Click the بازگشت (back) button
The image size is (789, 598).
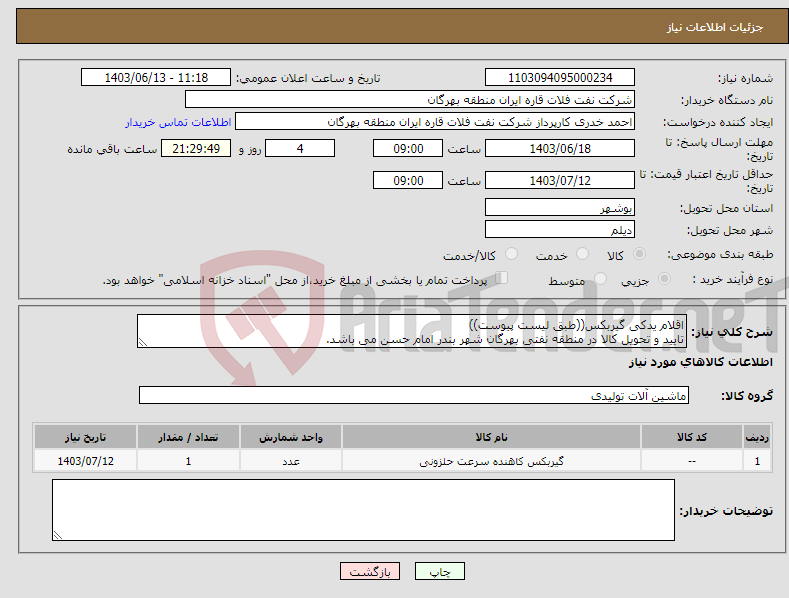click(x=370, y=572)
